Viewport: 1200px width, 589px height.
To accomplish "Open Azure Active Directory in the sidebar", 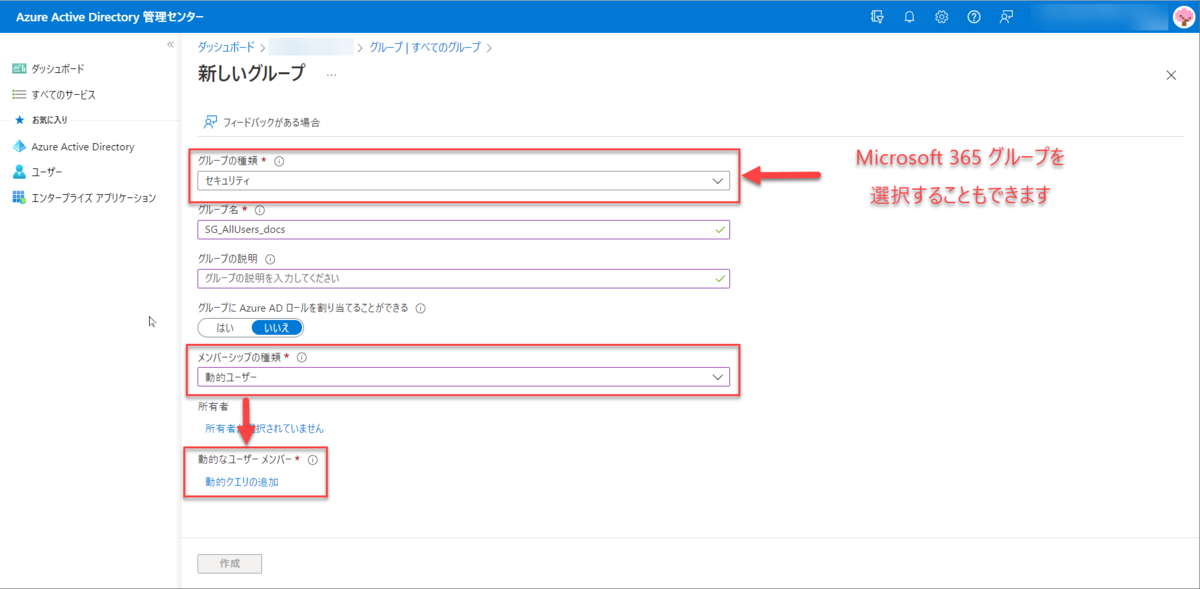I will tap(82, 147).
